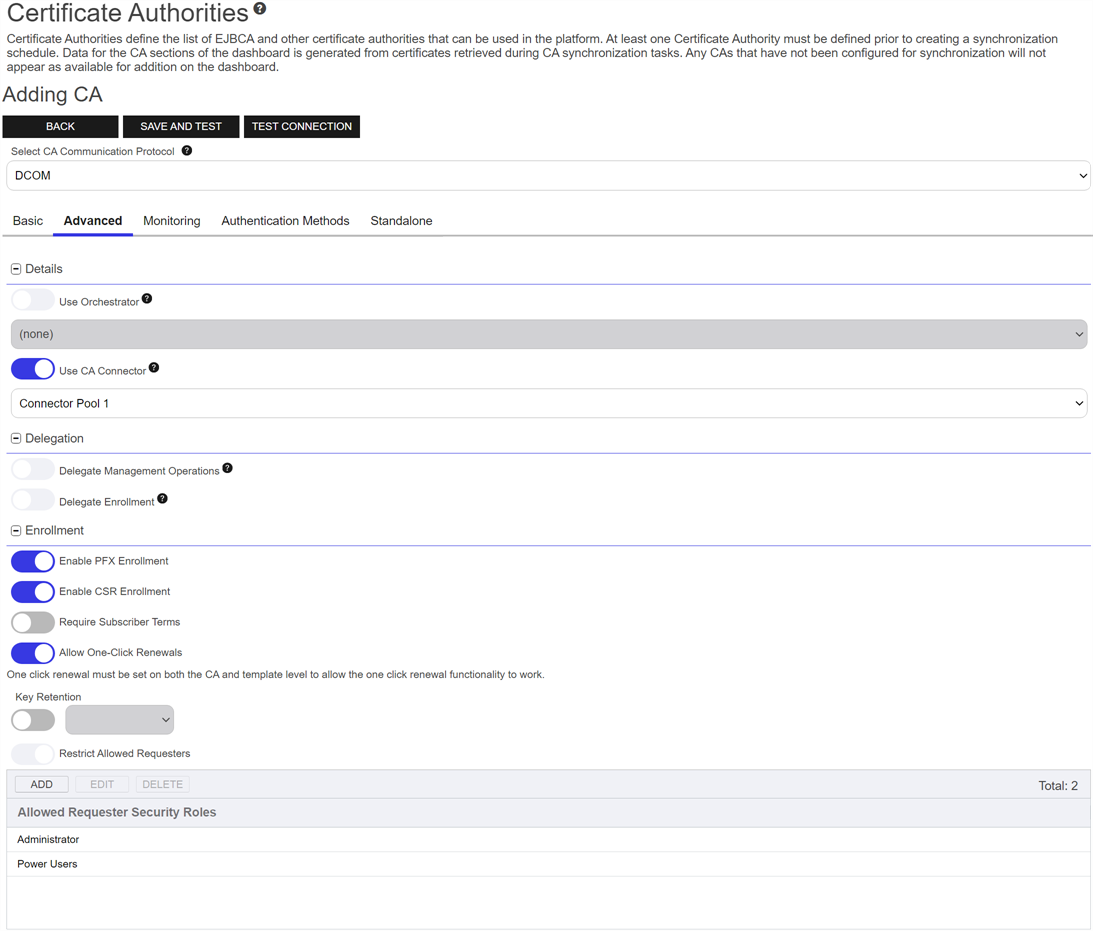This screenshot has height=931, width=1093.
Task: Turn off Enable PFX Enrollment
Action: [33, 561]
